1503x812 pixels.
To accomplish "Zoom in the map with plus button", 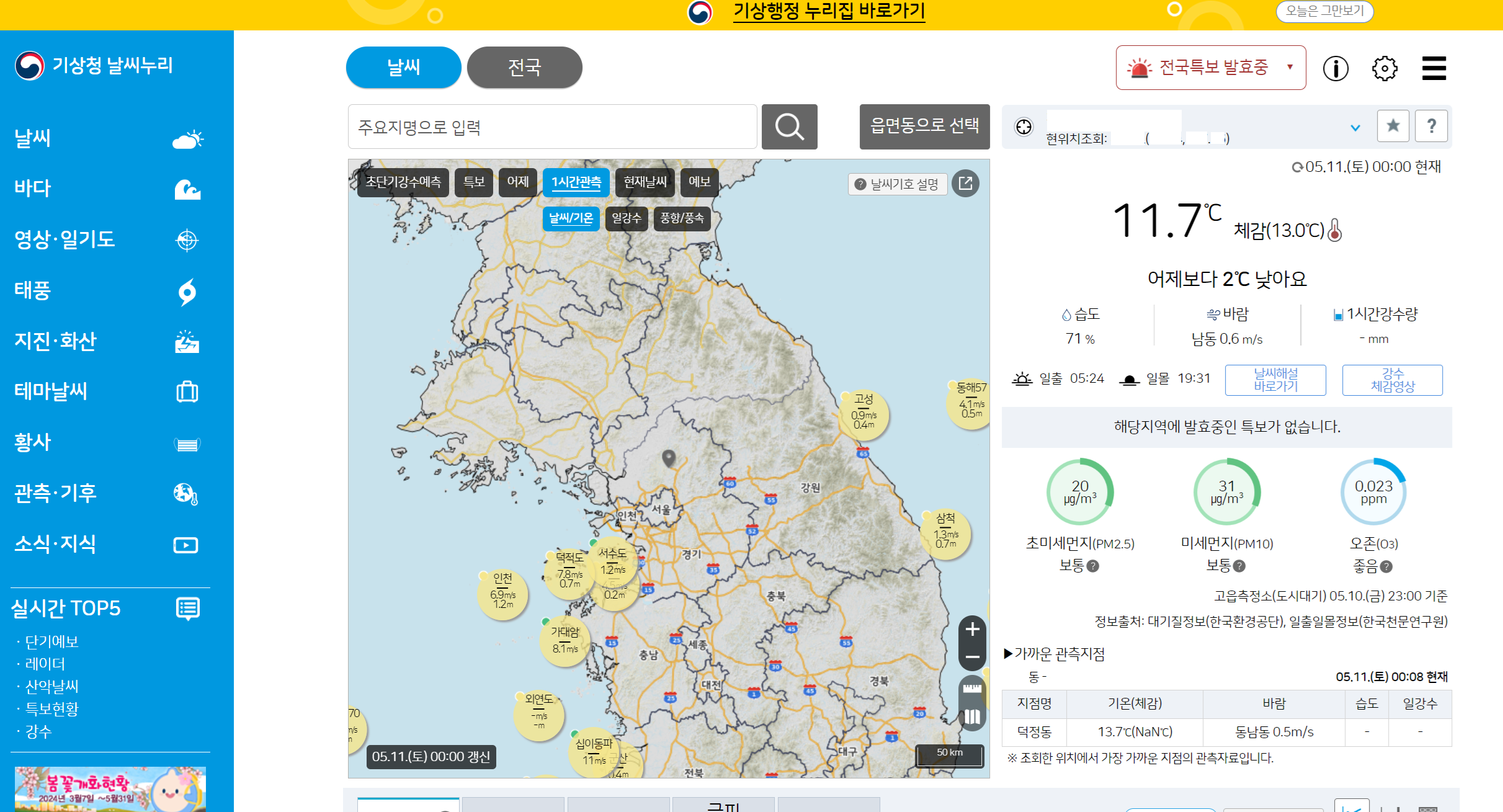I will [972, 630].
